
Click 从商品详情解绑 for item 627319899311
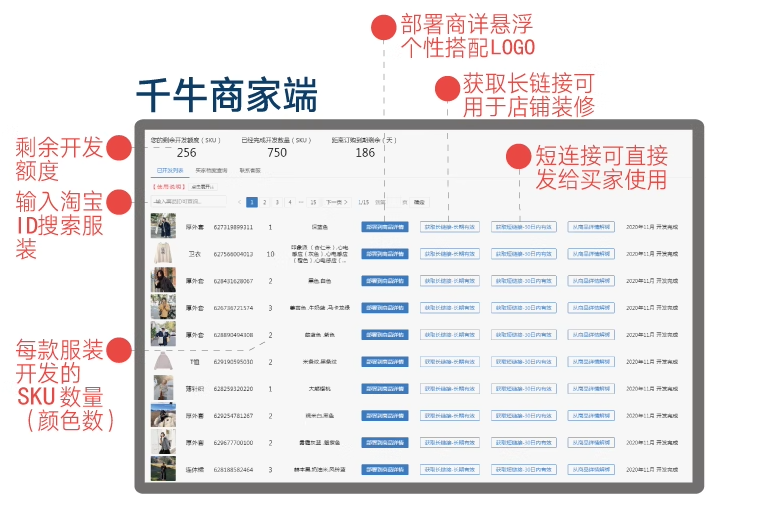click(x=591, y=227)
